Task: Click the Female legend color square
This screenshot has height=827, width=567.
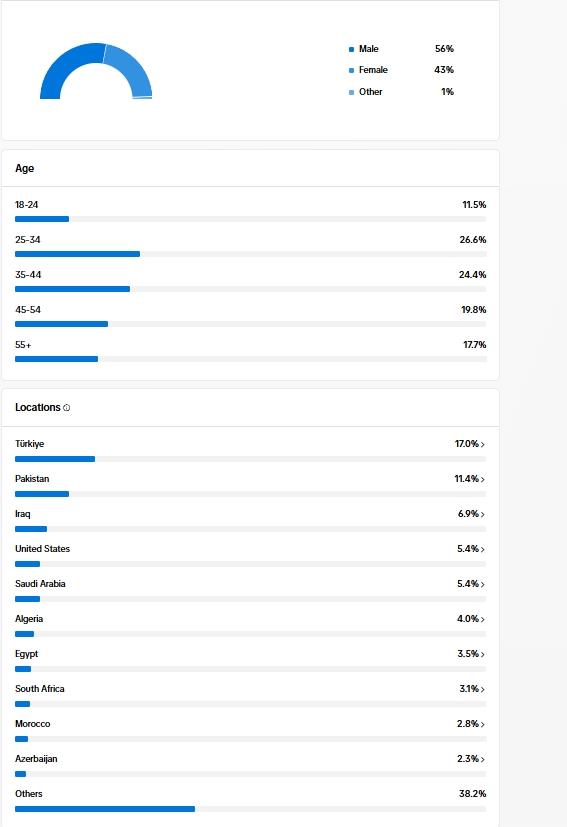Action: [351, 71]
